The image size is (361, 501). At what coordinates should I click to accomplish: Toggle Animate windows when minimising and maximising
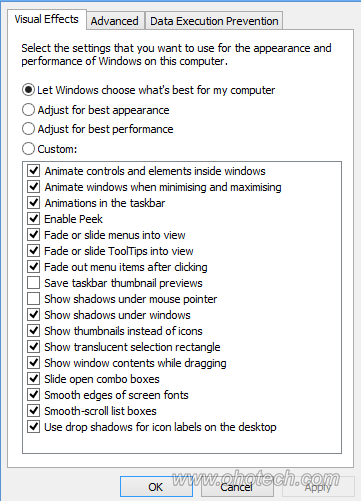point(34,187)
